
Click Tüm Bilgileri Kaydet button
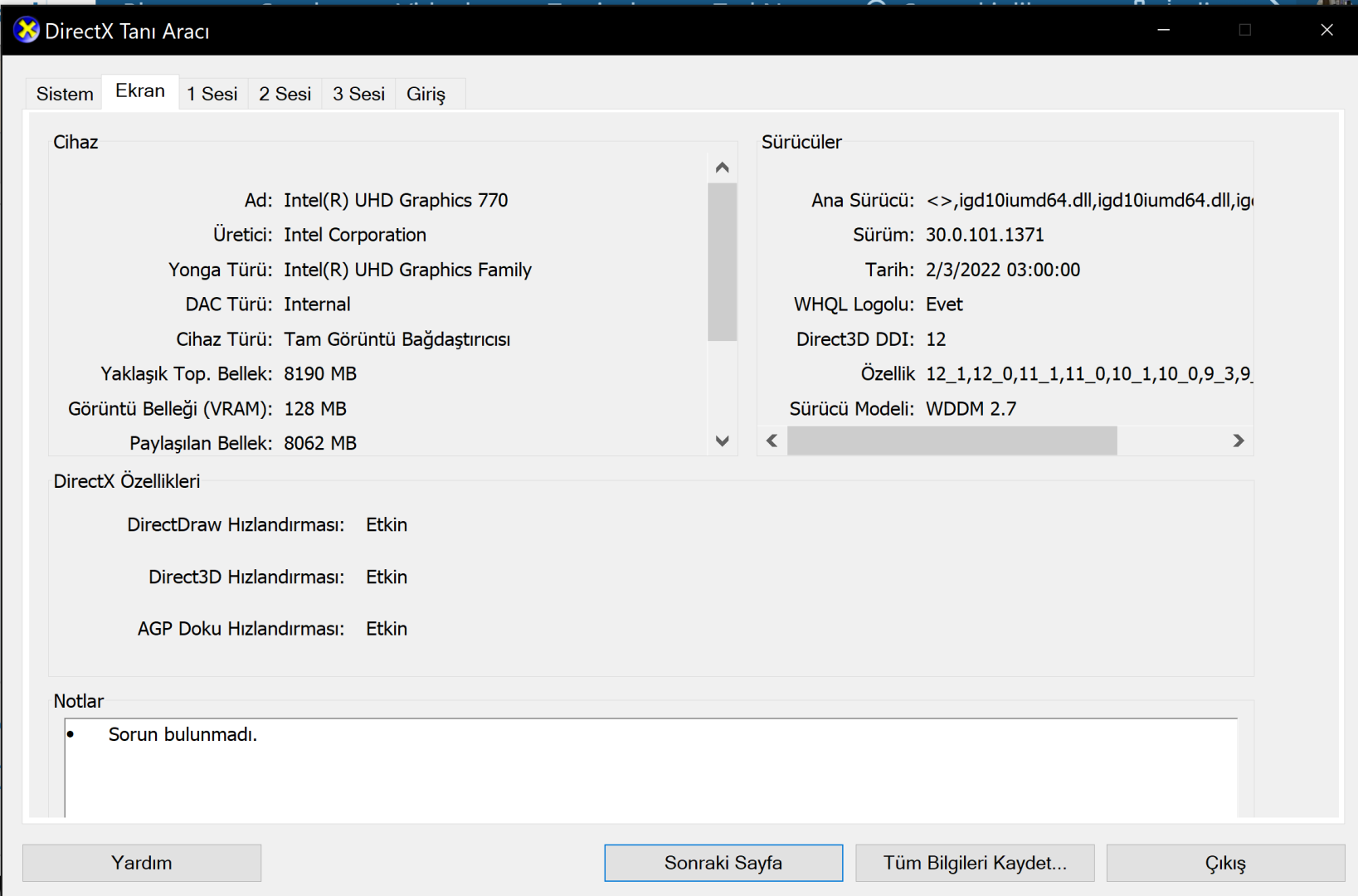(x=975, y=863)
